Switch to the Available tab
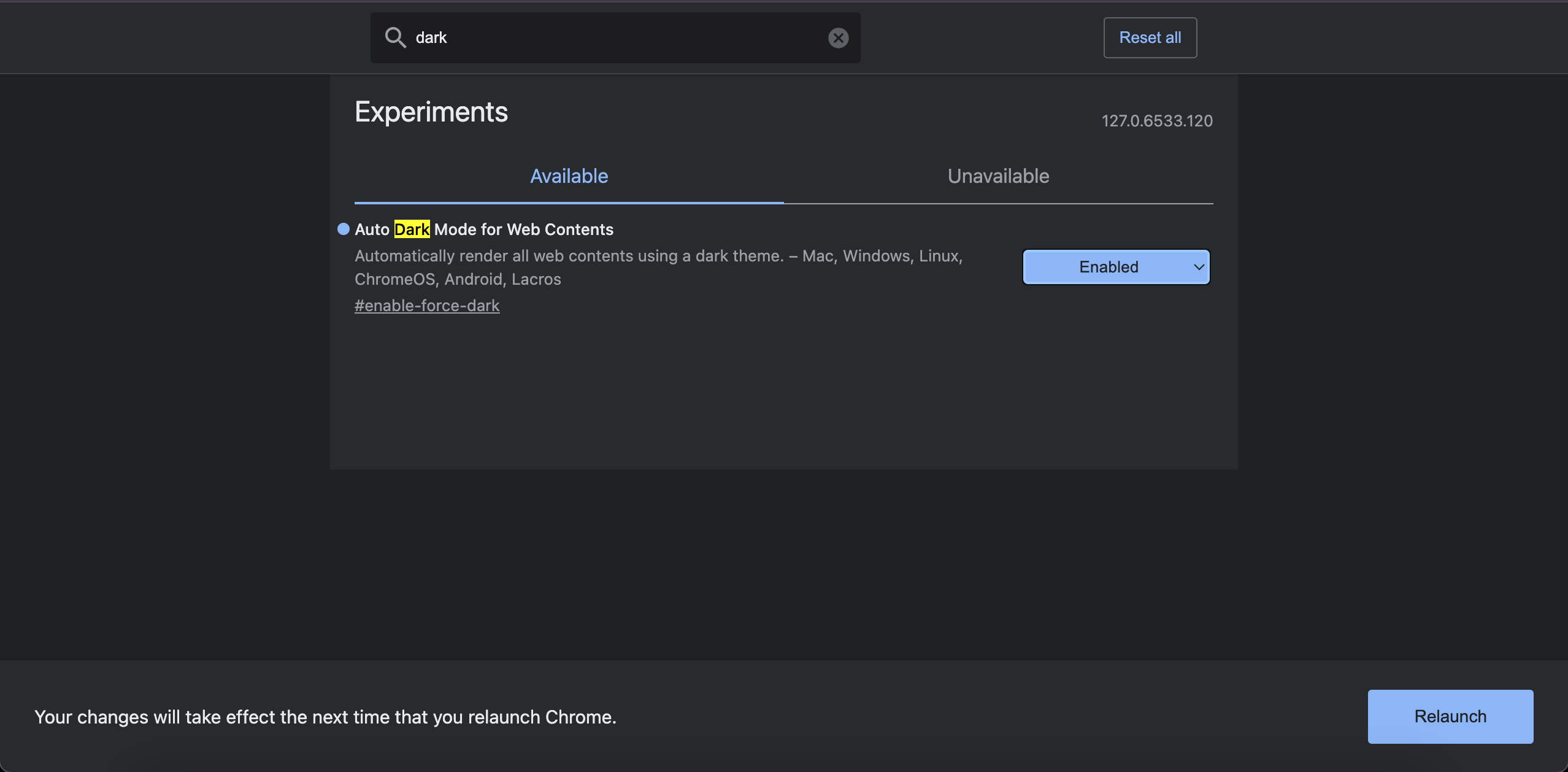This screenshot has width=1568, height=772. point(569,177)
